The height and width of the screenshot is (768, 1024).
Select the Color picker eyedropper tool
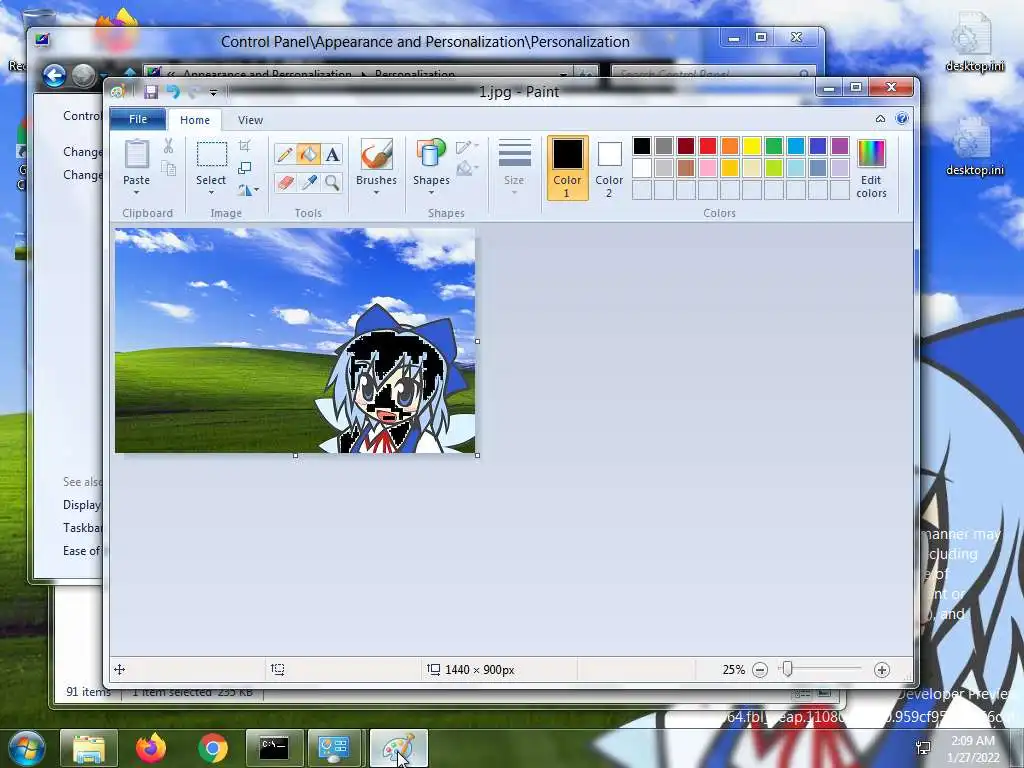point(308,182)
